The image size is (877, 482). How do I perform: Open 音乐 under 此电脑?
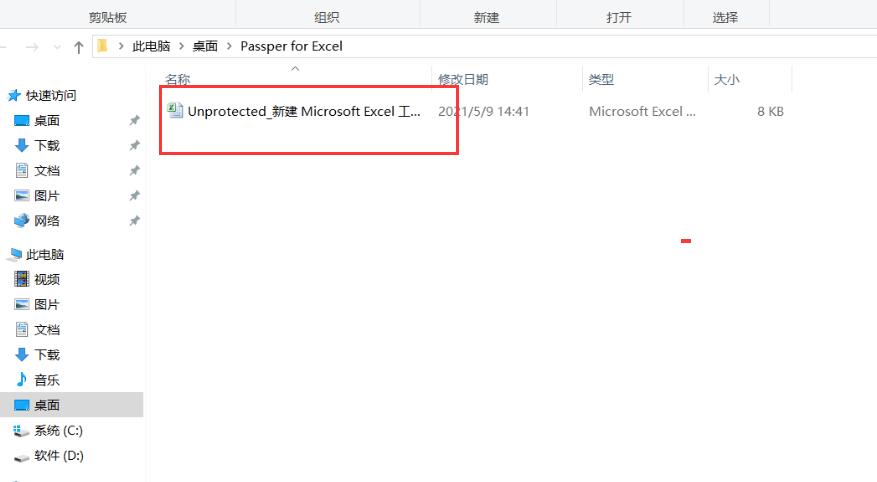47,380
